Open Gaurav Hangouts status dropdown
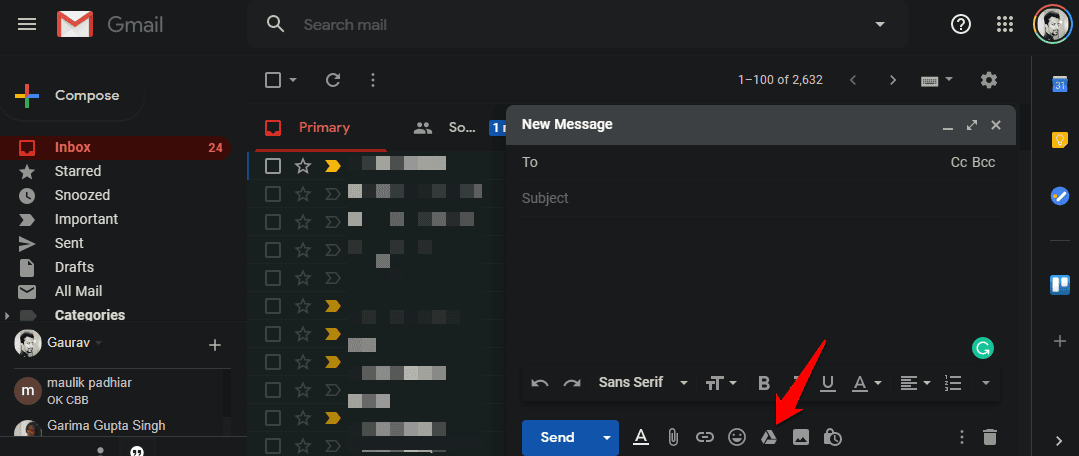This screenshot has height=456, width=1079. tap(98, 343)
